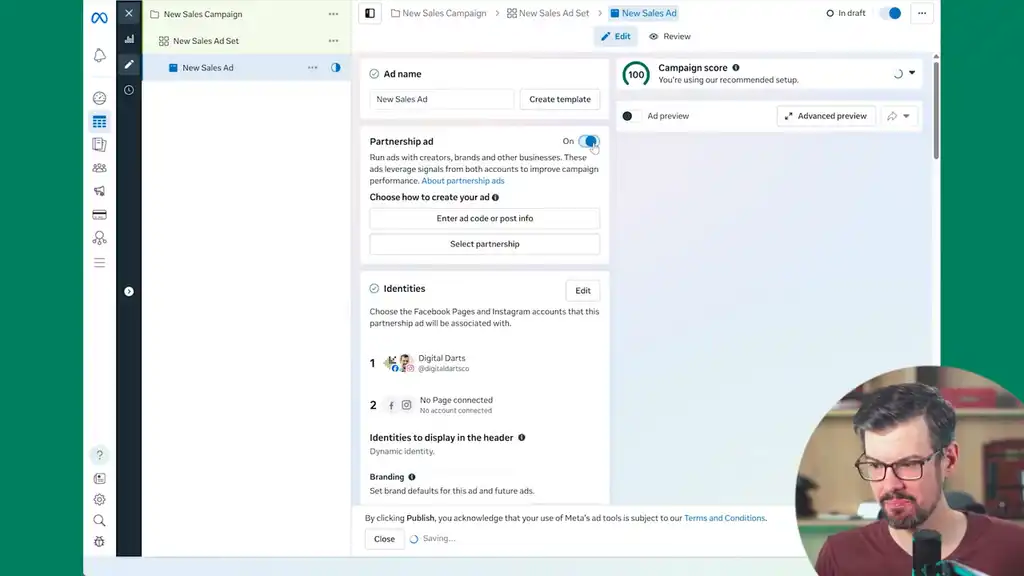Open more options for New Sales Ad Set
Screen dimensions: 1024x576
(x=334, y=40)
